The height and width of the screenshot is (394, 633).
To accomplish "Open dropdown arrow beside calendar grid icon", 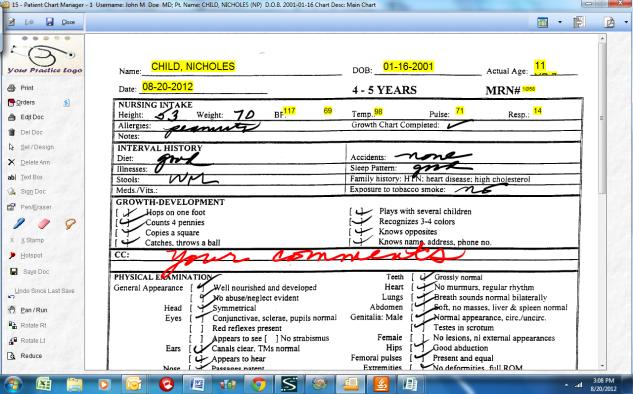I will (x=560, y=22).
